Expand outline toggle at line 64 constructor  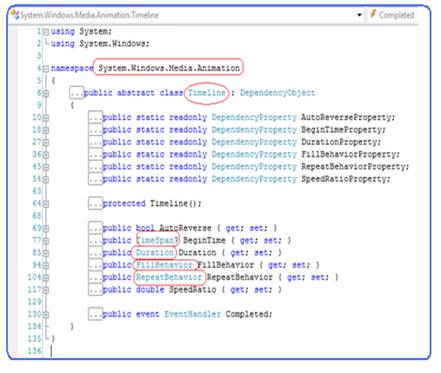[46, 204]
